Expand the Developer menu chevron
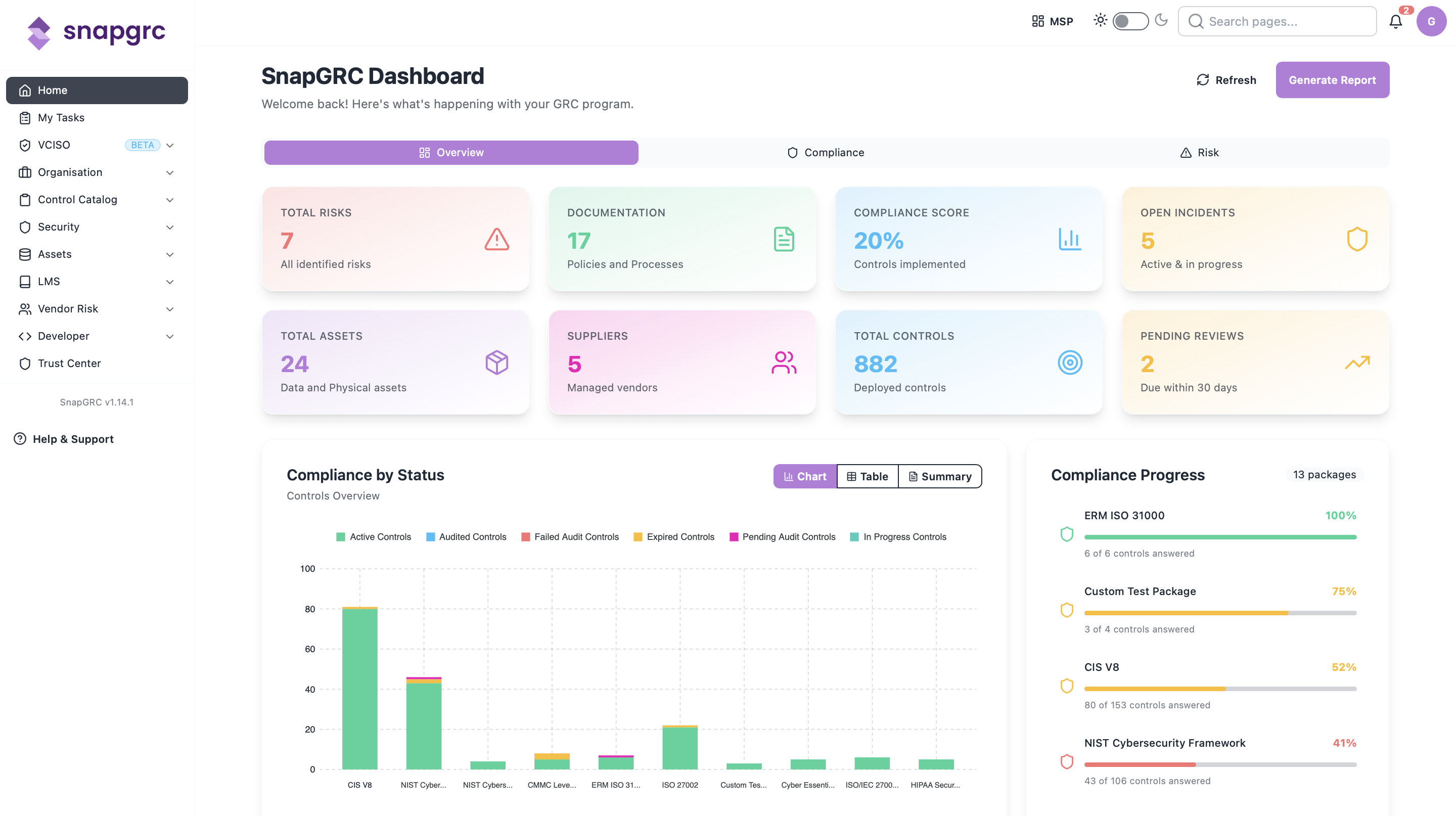 (169, 336)
